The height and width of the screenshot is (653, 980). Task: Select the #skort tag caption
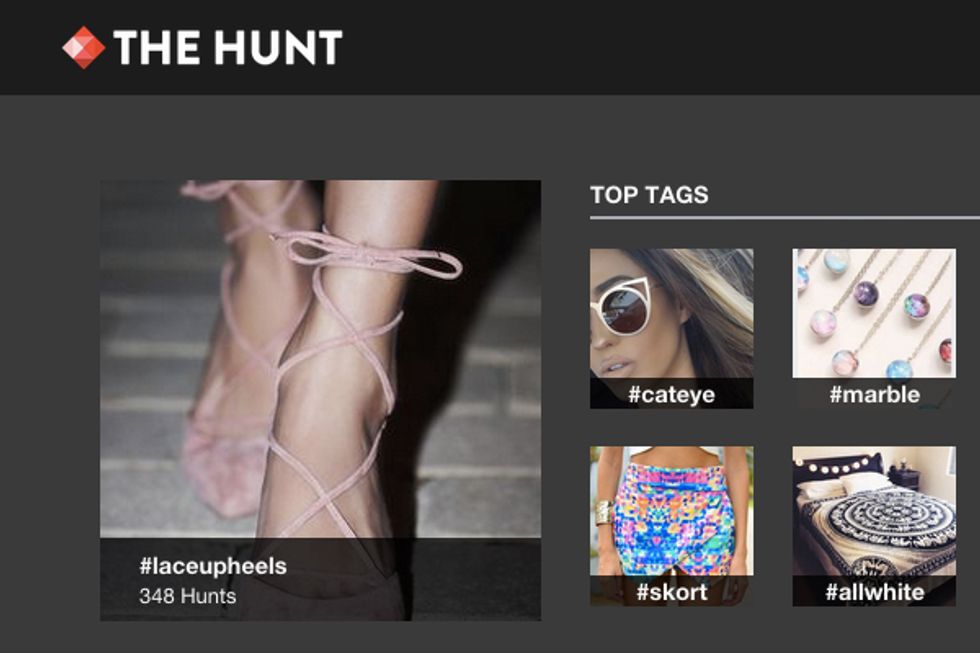tap(671, 591)
